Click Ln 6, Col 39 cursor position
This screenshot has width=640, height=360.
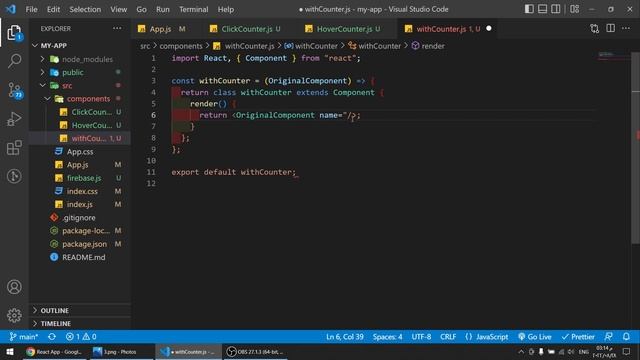(x=344, y=337)
